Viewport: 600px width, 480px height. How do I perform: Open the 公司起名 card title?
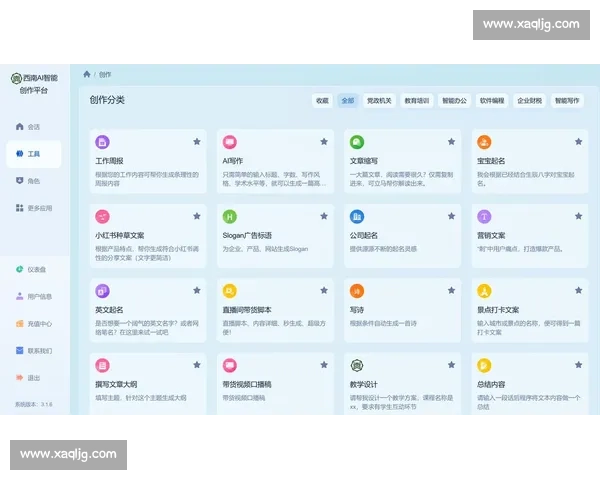pos(364,235)
